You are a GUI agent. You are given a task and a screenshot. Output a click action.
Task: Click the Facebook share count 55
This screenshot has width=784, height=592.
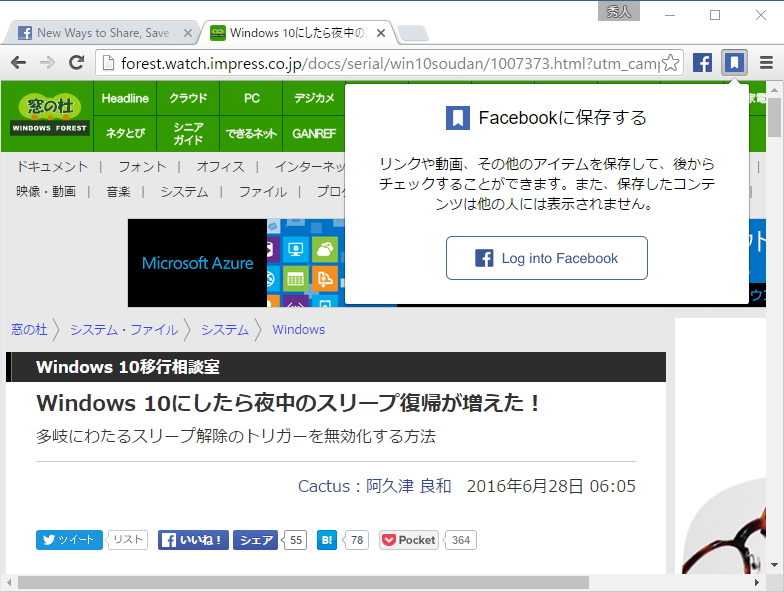pyautogui.click(x=296, y=540)
